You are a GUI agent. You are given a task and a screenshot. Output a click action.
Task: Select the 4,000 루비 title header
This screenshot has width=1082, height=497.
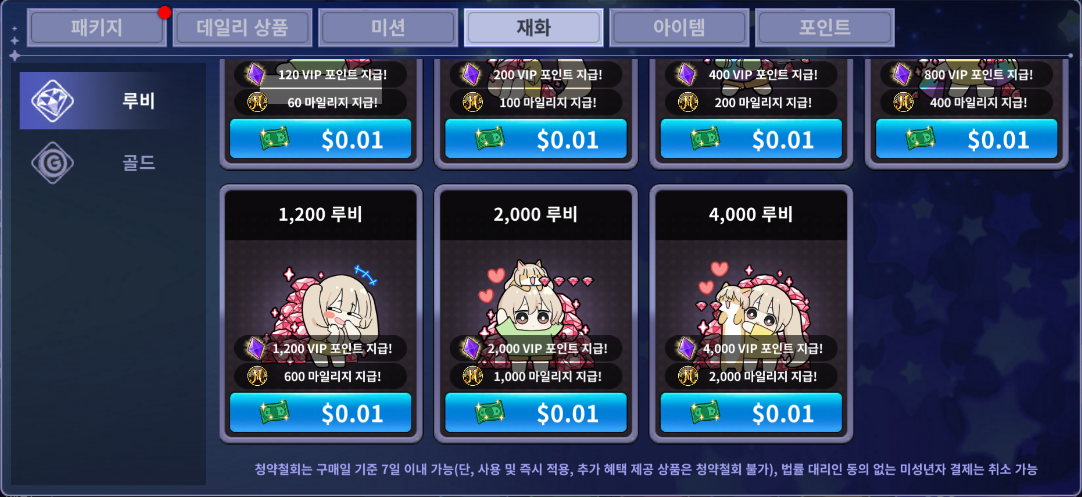click(x=751, y=215)
